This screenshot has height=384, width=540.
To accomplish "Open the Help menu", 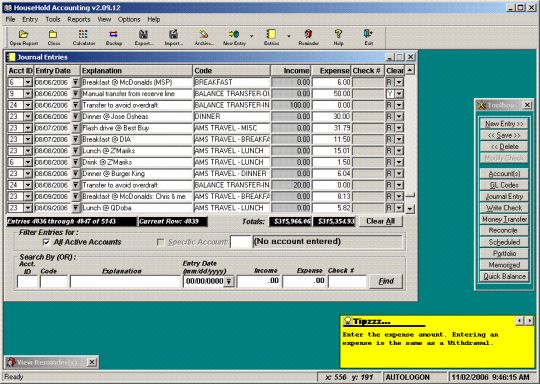I will click(154, 20).
